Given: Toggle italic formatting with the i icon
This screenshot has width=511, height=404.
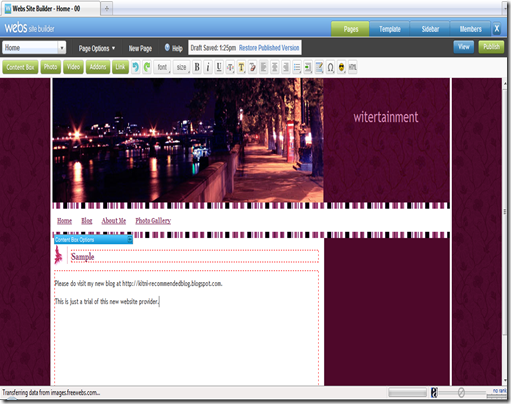Looking at the screenshot, I should click(208, 67).
